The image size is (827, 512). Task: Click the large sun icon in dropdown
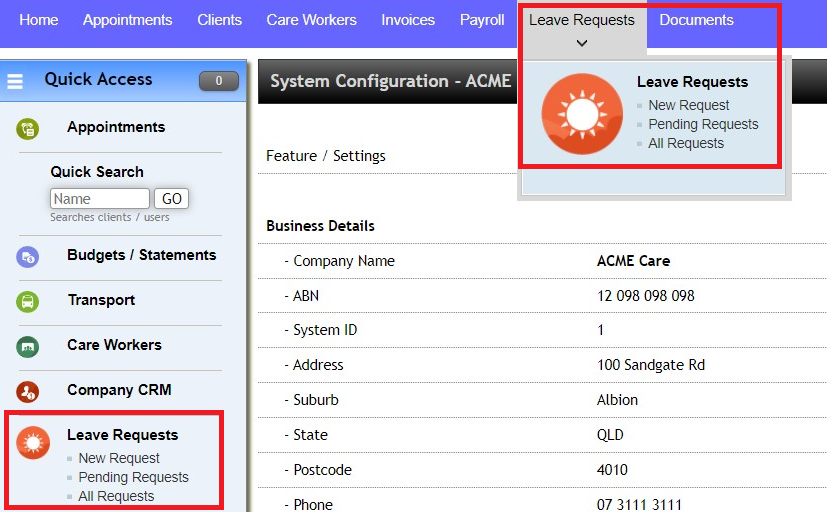click(582, 114)
